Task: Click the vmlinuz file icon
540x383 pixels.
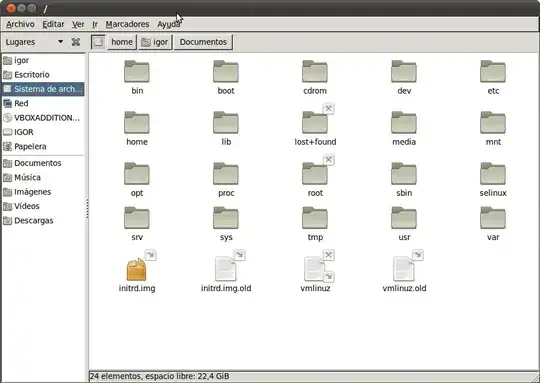Action: pos(315,269)
